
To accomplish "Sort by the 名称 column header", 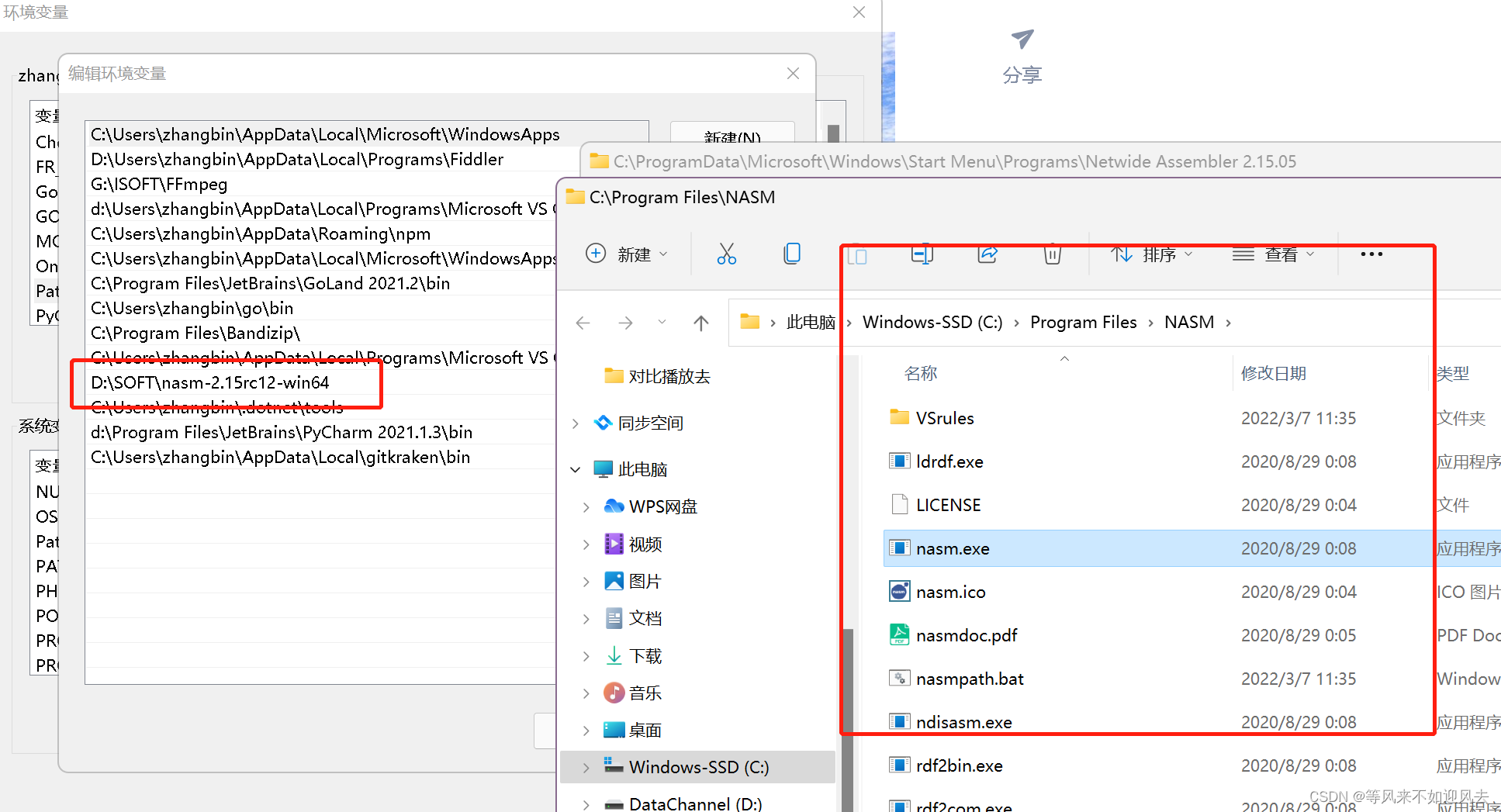I will [921, 373].
